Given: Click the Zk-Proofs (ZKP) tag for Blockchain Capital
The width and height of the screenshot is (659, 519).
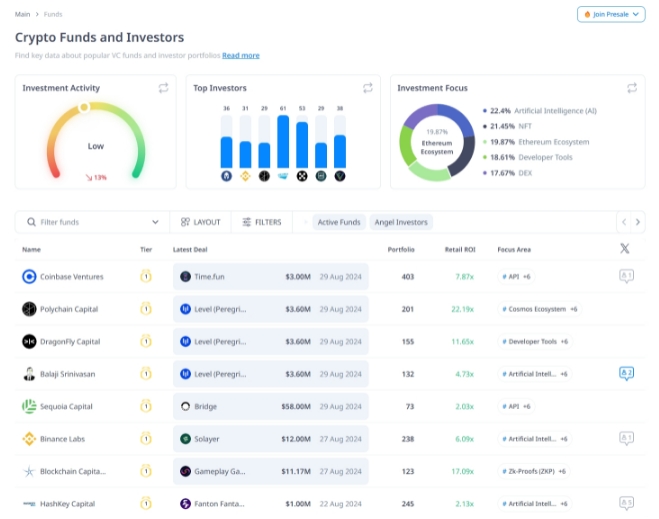Looking at the screenshot, I should 534,471.
